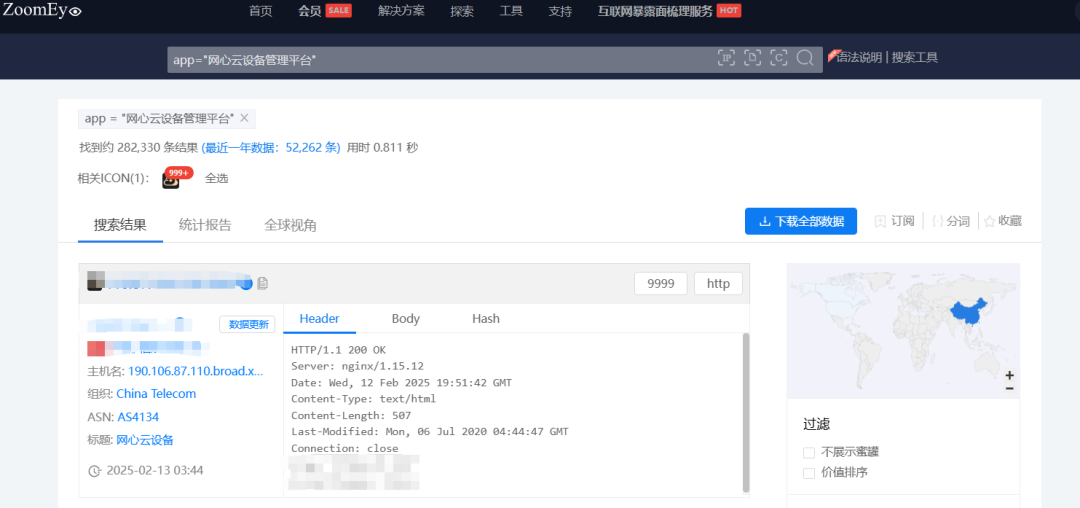
Task: Click the timestamp 2025-02-13 03:44
Action: (155, 471)
